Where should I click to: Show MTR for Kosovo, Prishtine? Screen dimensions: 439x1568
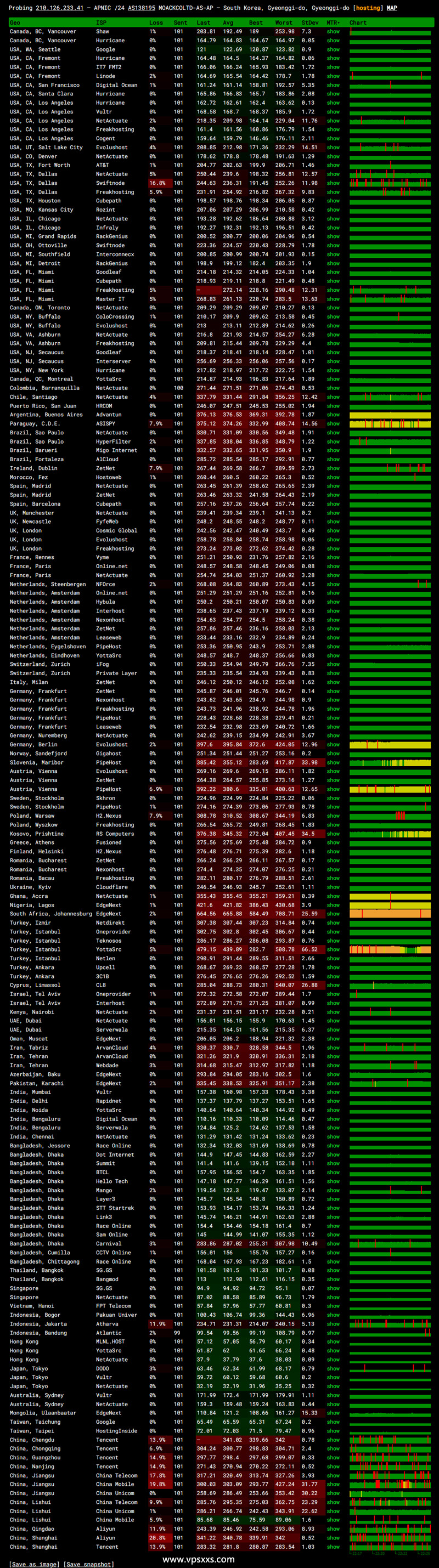click(333, 834)
